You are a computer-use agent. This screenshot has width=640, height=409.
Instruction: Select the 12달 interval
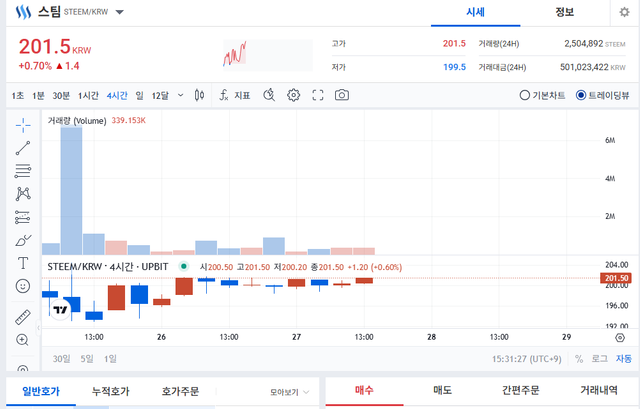coord(160,96)
